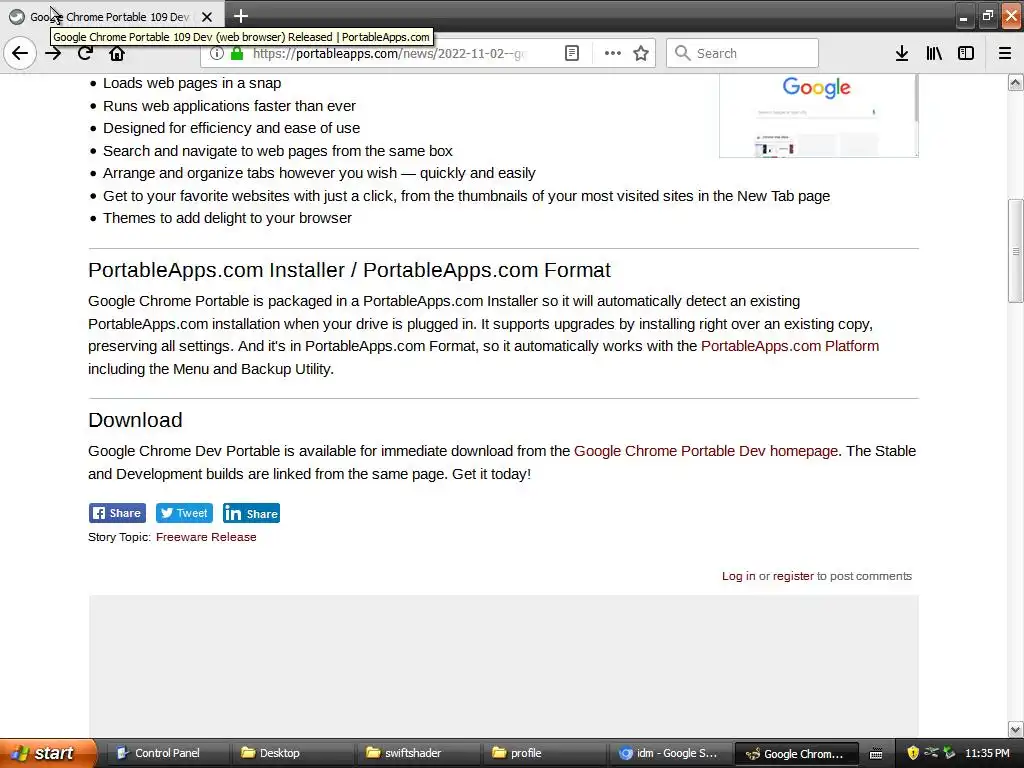This screenshot has width=1024, height=768.
Task: Toggle reader view for this page
Action: tap(572, 54)
